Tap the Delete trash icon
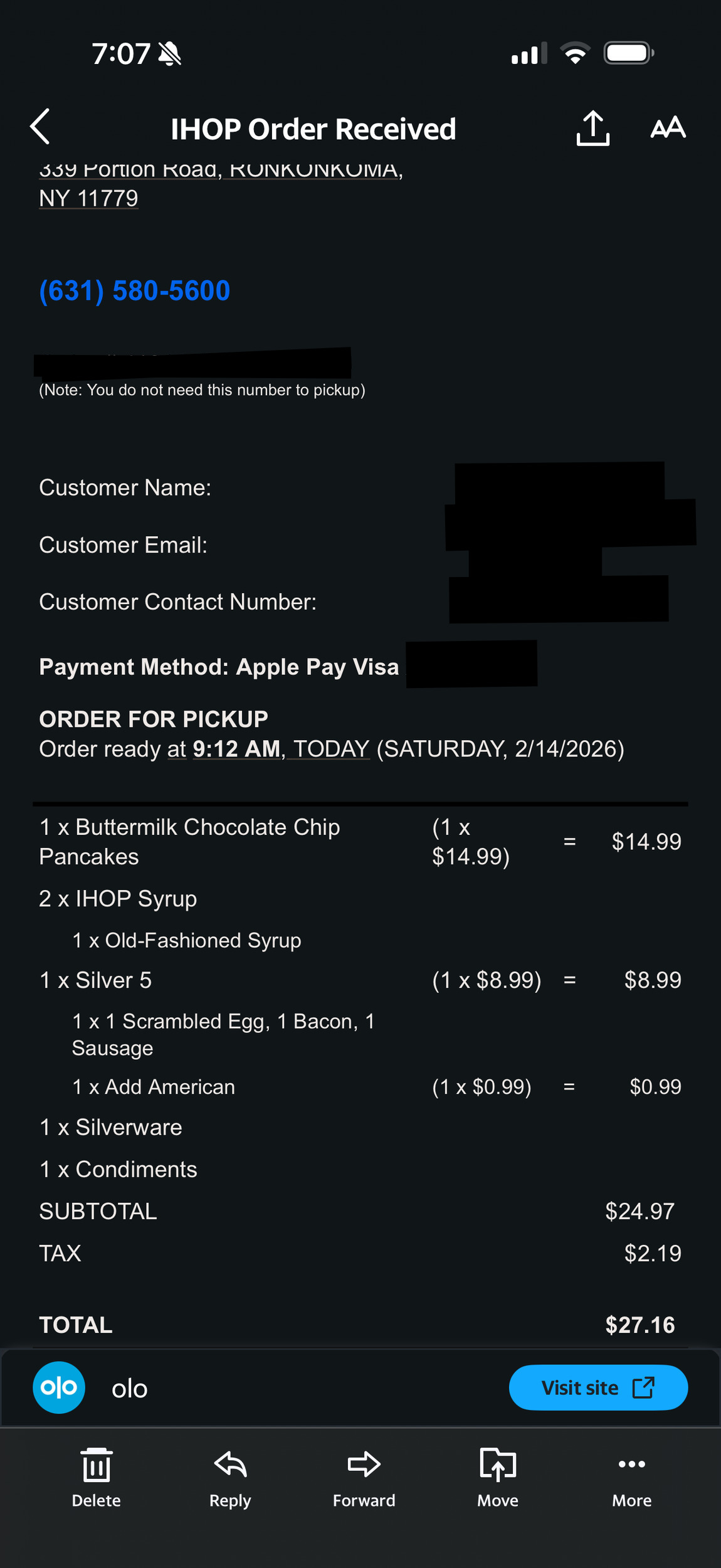The width and height of the screenshot is (721, 1568). point(97,1465)
